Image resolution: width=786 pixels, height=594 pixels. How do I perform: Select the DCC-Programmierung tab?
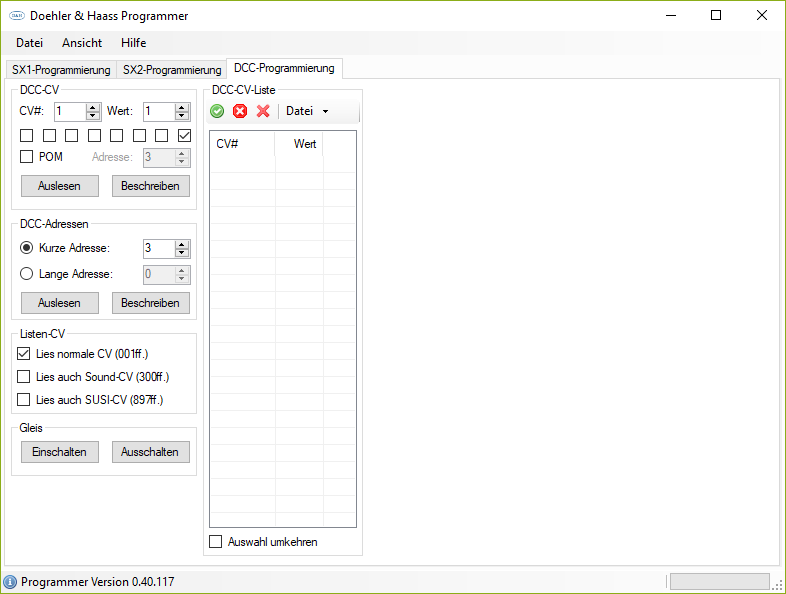[x=284, y=68]
